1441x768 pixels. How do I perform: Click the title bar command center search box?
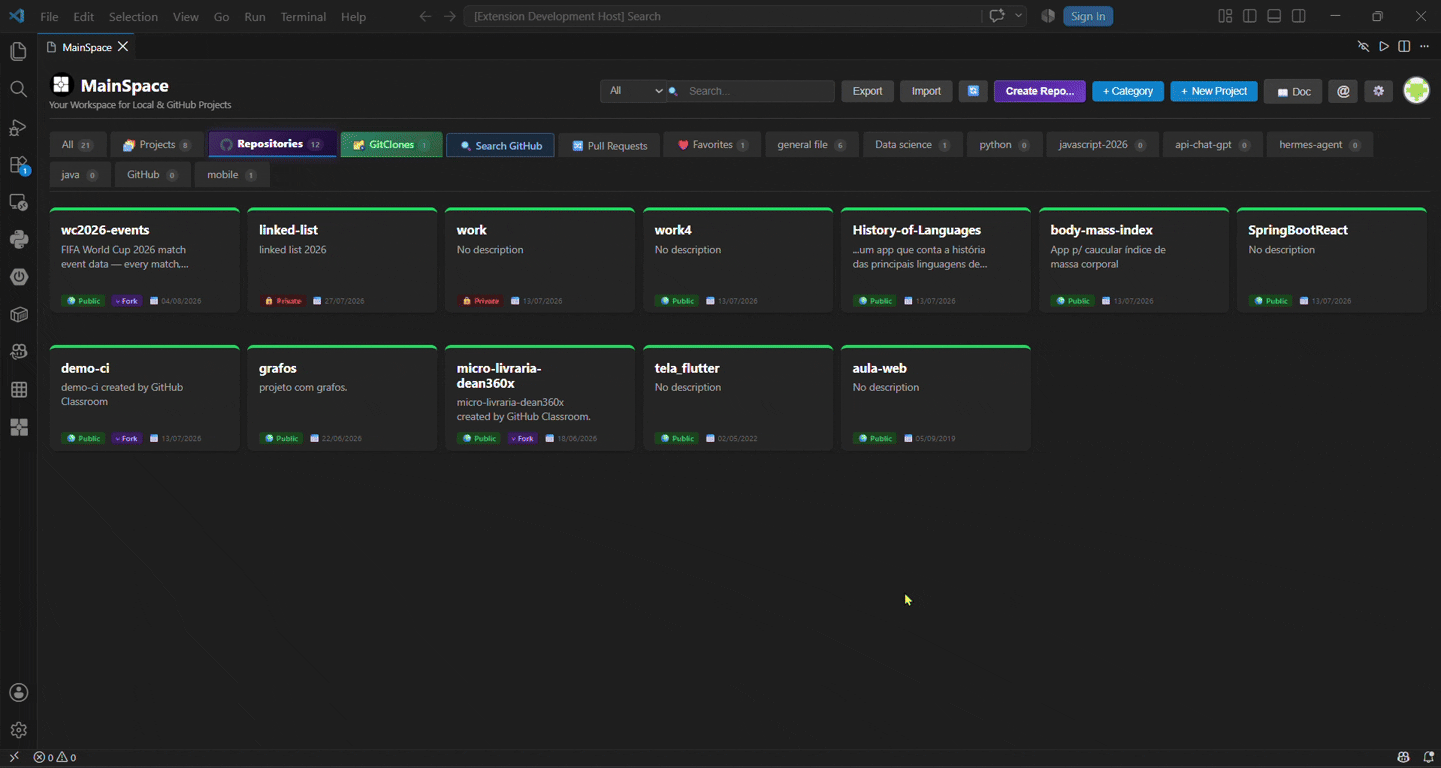[x=722, y=16]
